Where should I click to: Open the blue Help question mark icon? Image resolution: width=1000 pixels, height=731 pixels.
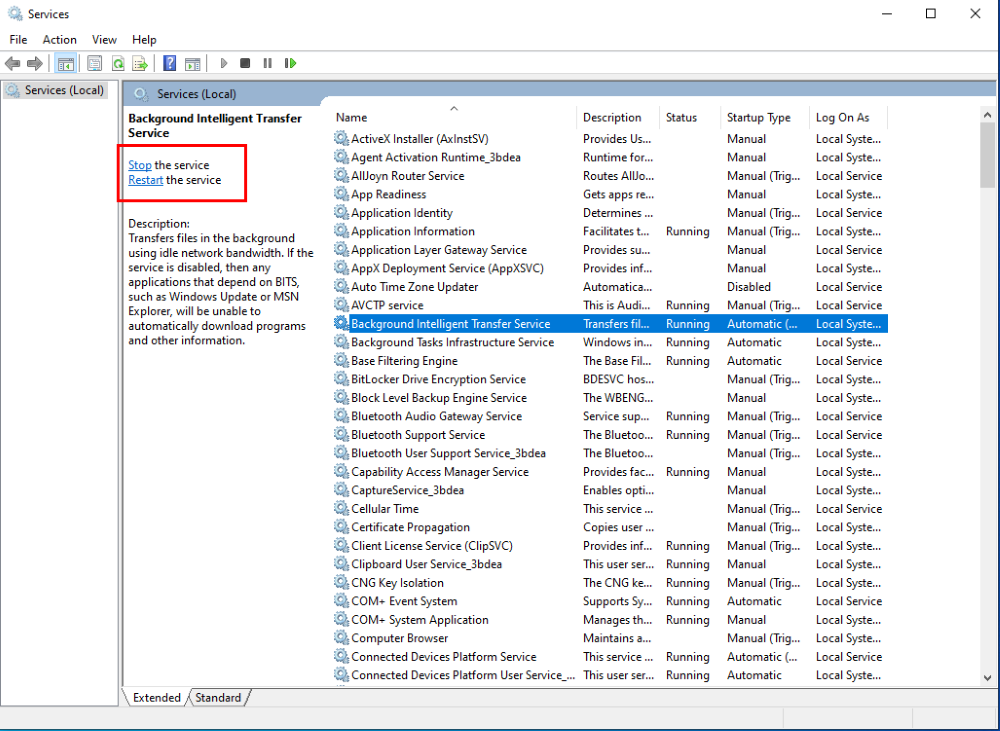170,63
